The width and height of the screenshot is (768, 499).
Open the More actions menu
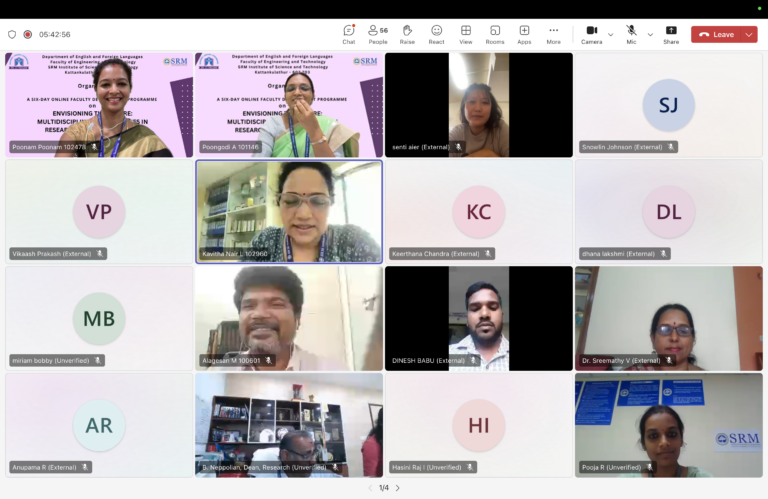point(553,34)
